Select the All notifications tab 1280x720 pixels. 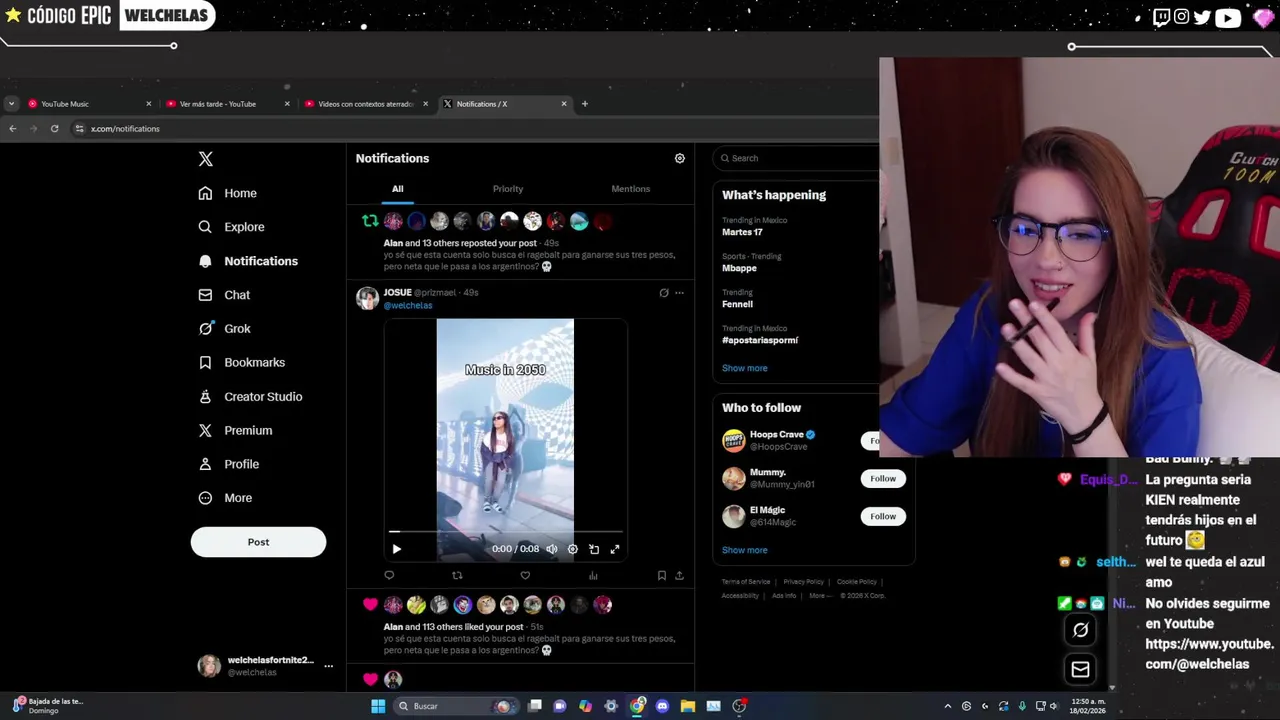point(397,189)
